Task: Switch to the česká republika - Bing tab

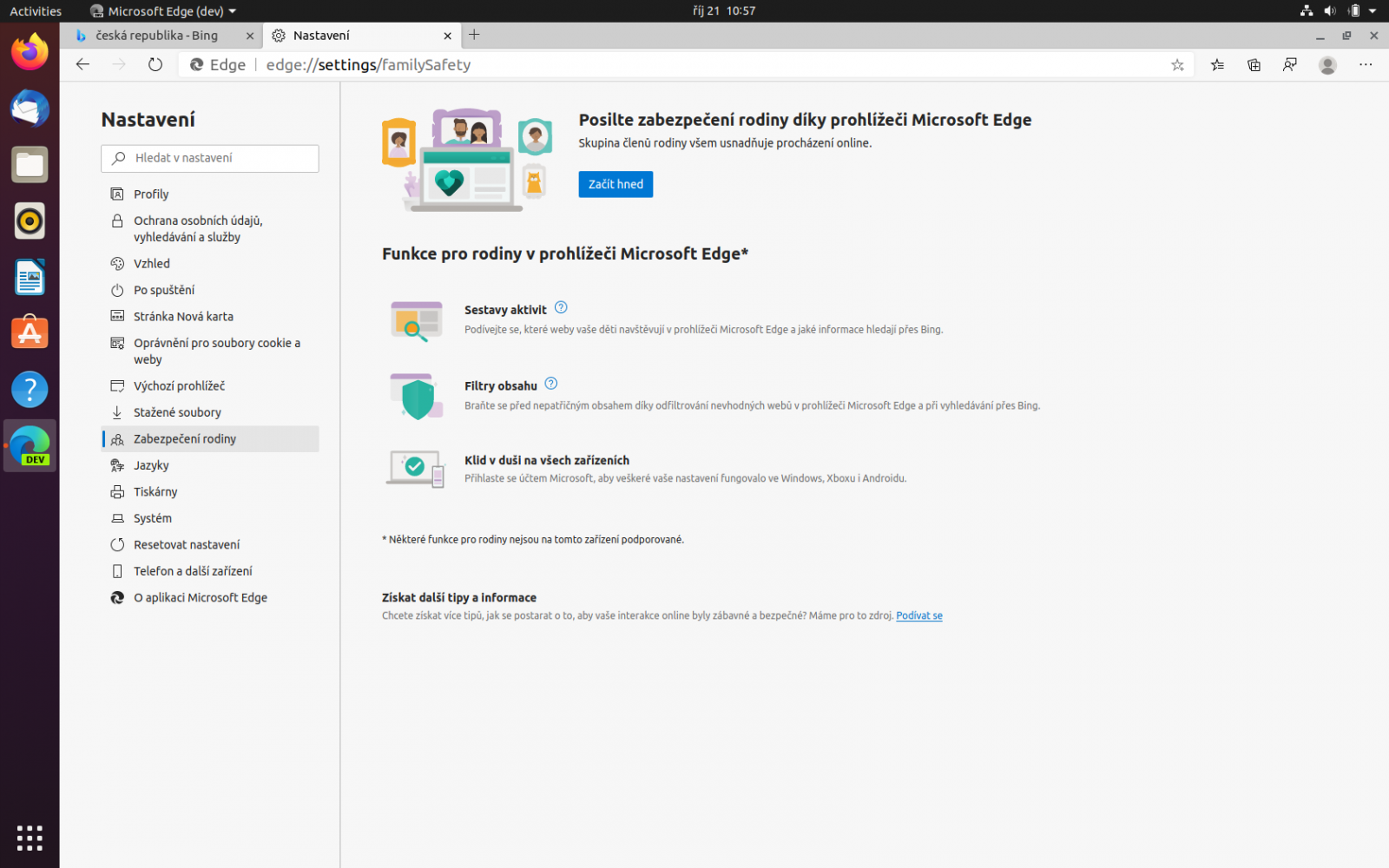Action: tap(156, 35)
